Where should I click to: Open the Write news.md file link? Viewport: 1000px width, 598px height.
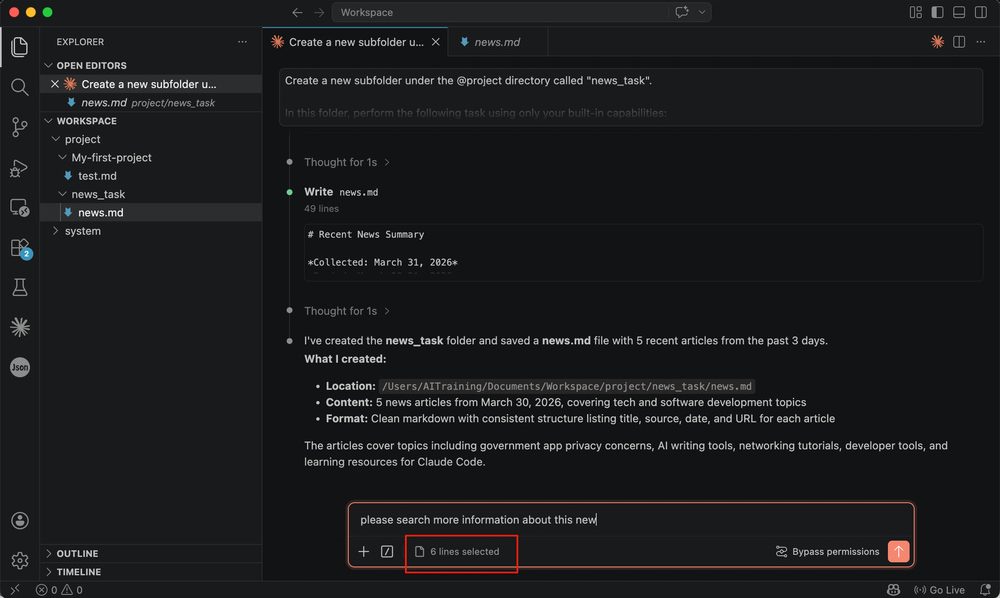tap(358, 192)
